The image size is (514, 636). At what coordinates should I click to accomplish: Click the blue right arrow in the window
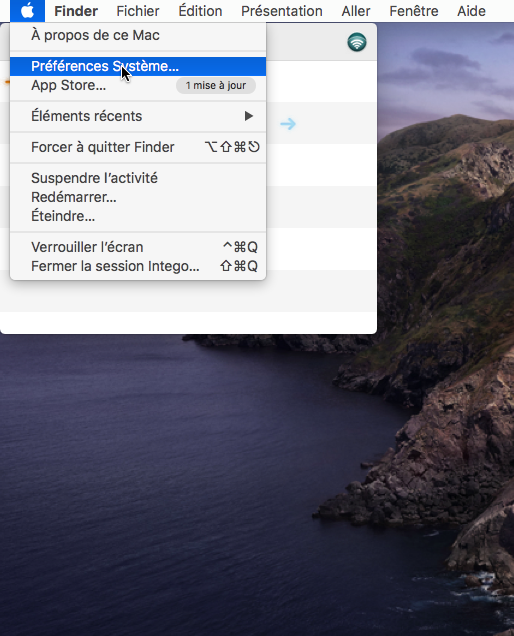288,124
